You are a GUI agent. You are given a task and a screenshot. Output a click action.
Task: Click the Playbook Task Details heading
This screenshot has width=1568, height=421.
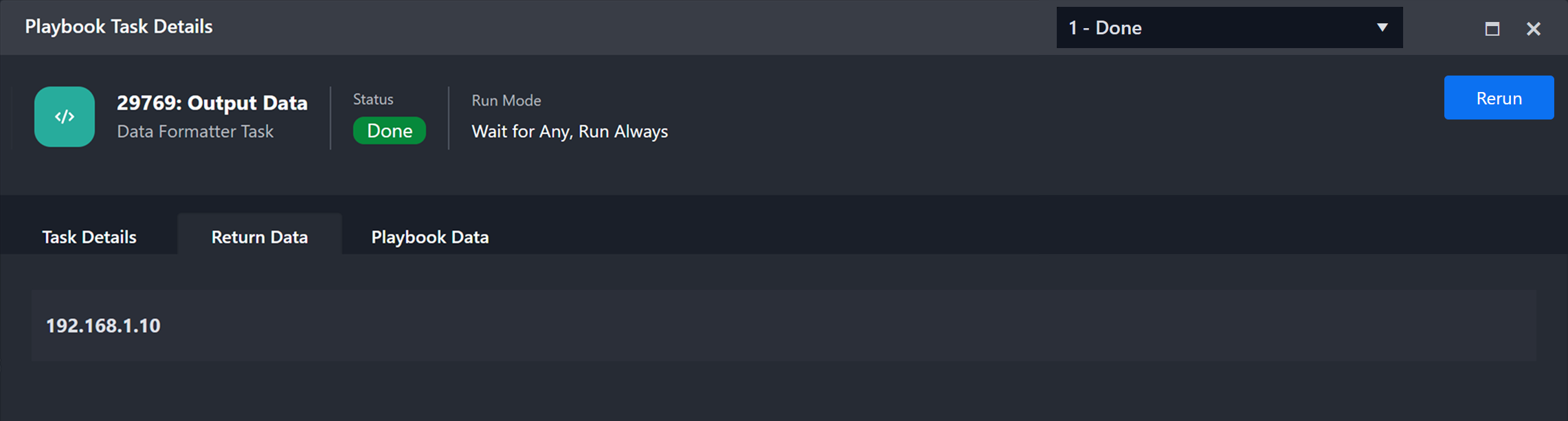[x=118, y=26]
